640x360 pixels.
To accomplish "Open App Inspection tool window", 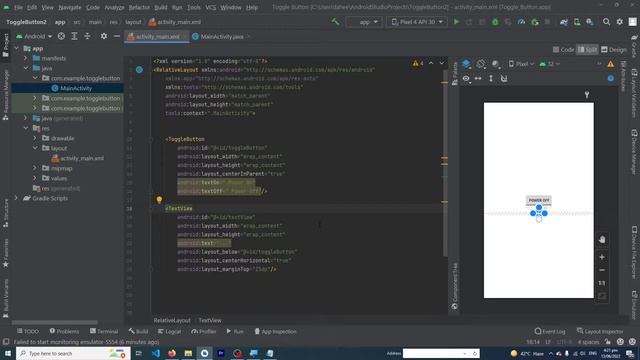I will 276,331.
